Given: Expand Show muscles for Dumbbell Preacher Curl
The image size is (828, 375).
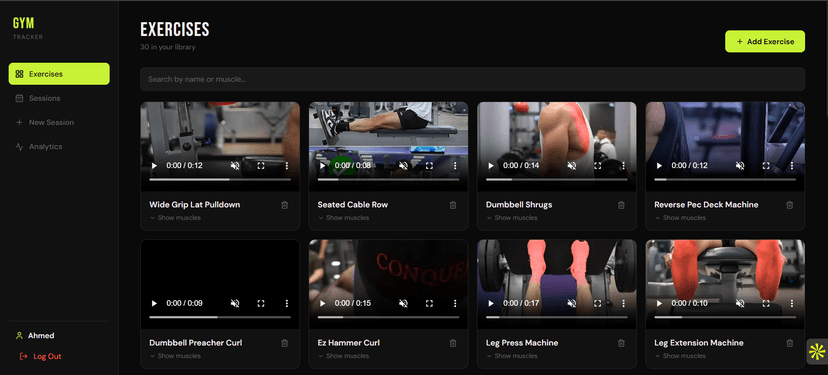Looking at the screenshot, I should 175,356.
